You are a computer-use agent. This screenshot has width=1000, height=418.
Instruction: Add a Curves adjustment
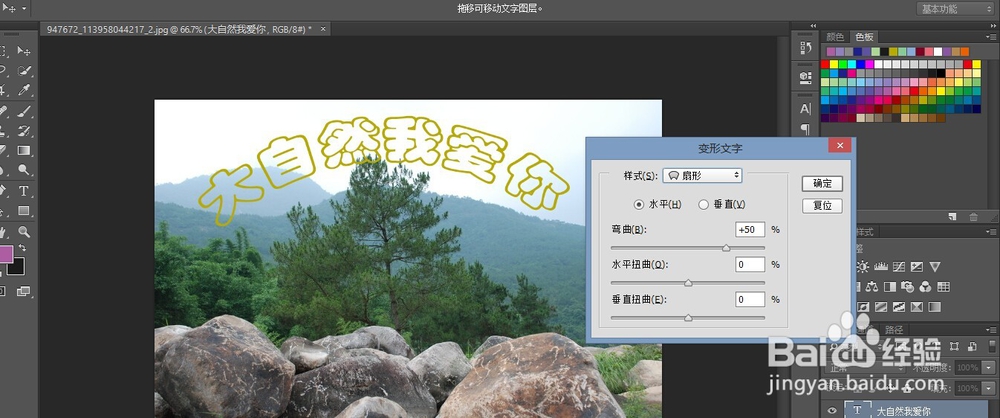[x=899, y=267]
